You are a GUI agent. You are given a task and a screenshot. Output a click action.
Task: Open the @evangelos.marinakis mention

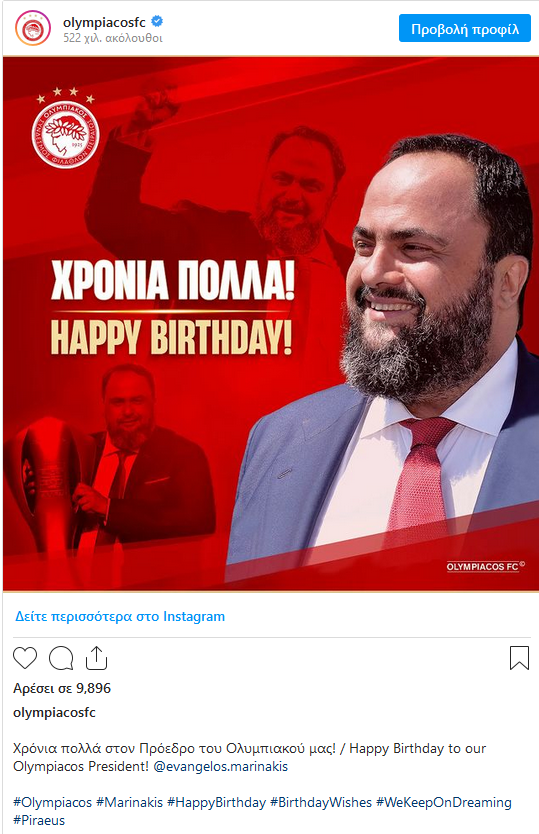pos(220,766)
